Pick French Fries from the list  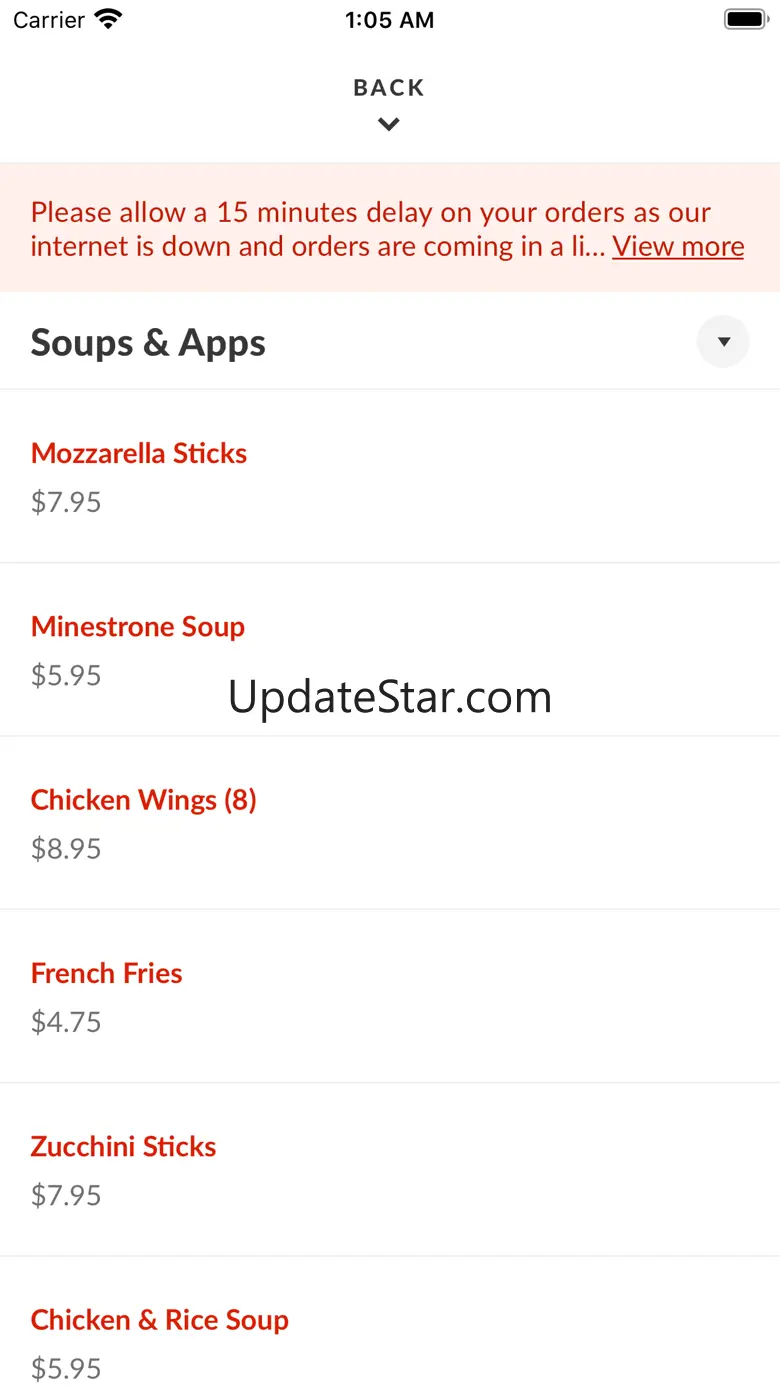(107, 973)
